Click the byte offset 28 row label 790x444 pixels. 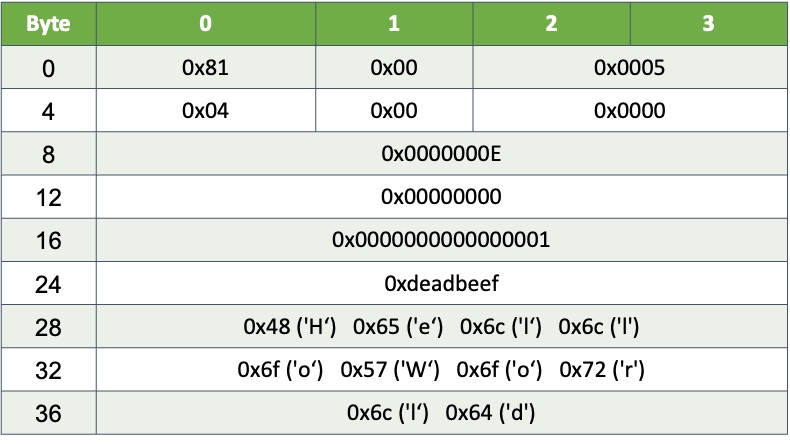click(48, 327)
